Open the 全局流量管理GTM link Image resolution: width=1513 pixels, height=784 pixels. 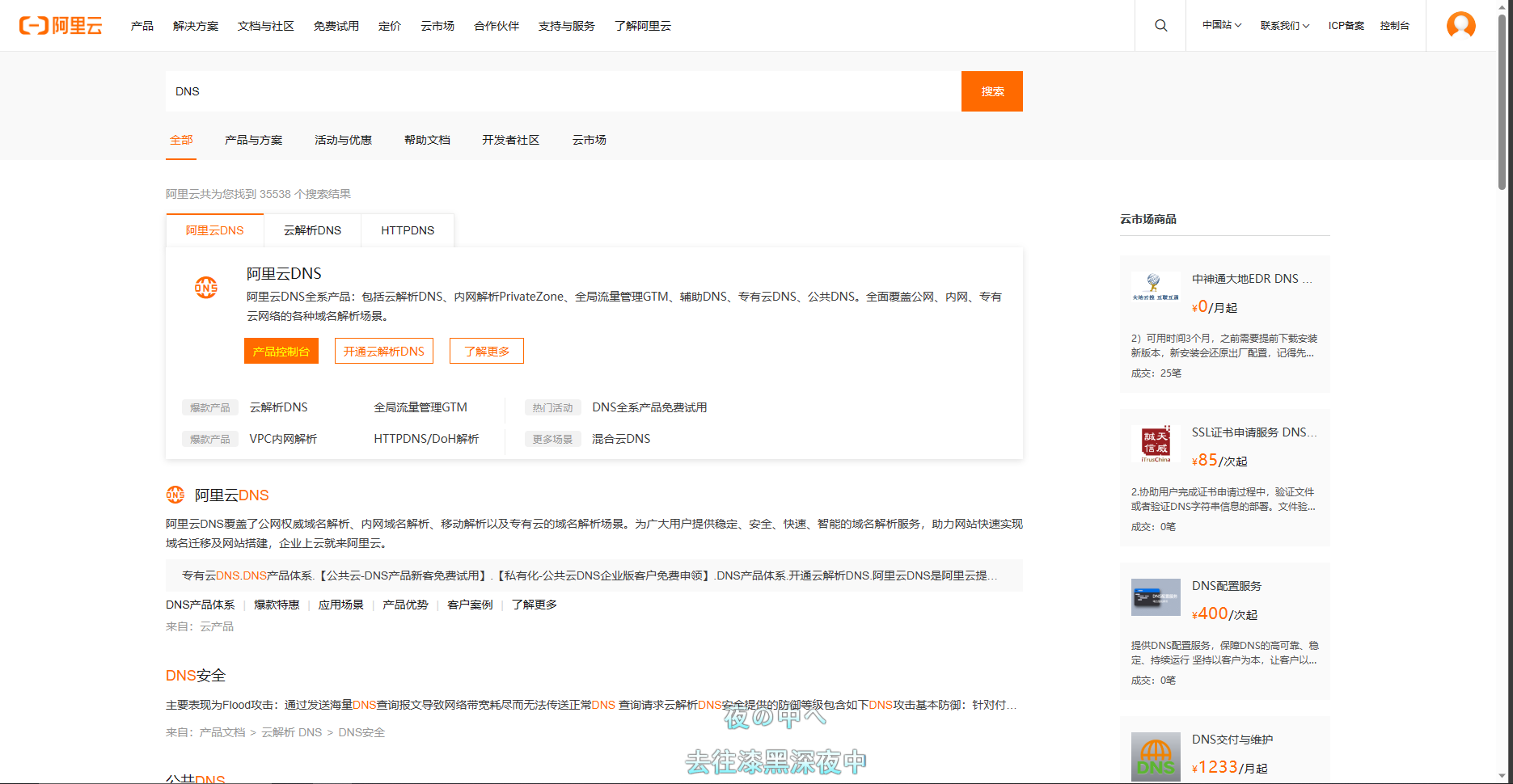pyautogui.click(x=421, y=407)
